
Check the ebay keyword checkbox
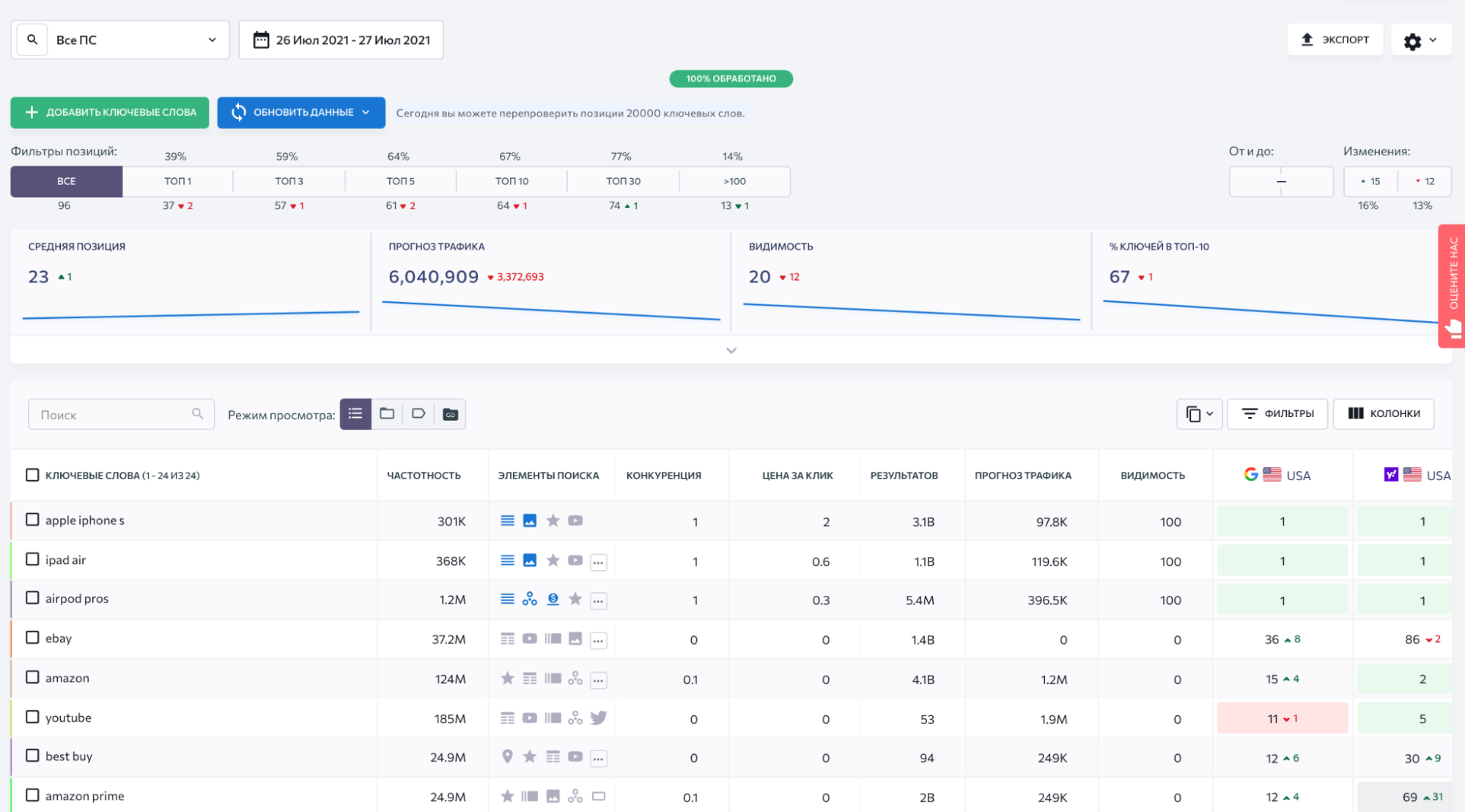point(32,638)
